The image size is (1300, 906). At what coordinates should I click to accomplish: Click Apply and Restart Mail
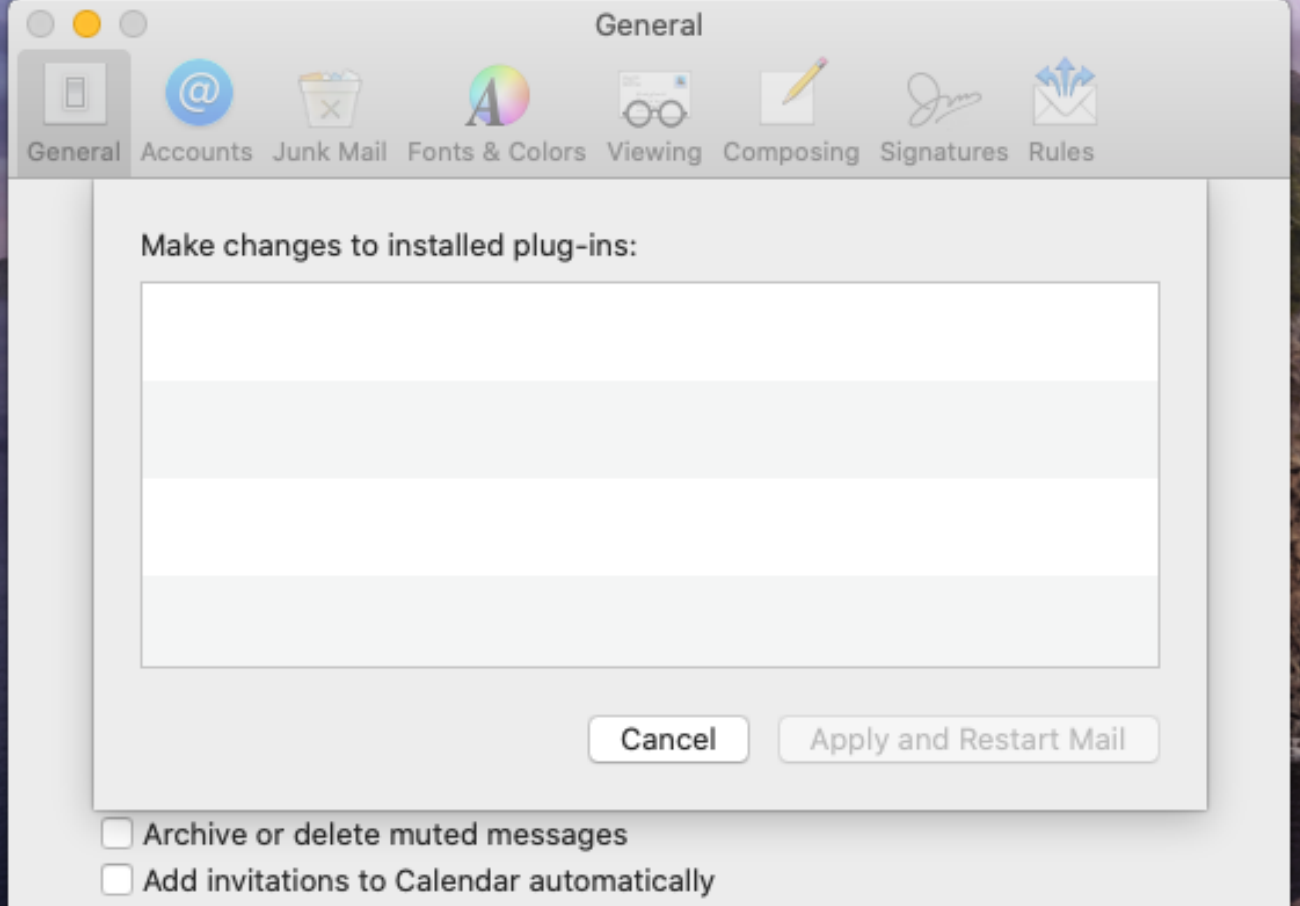[x=968, y=739]
